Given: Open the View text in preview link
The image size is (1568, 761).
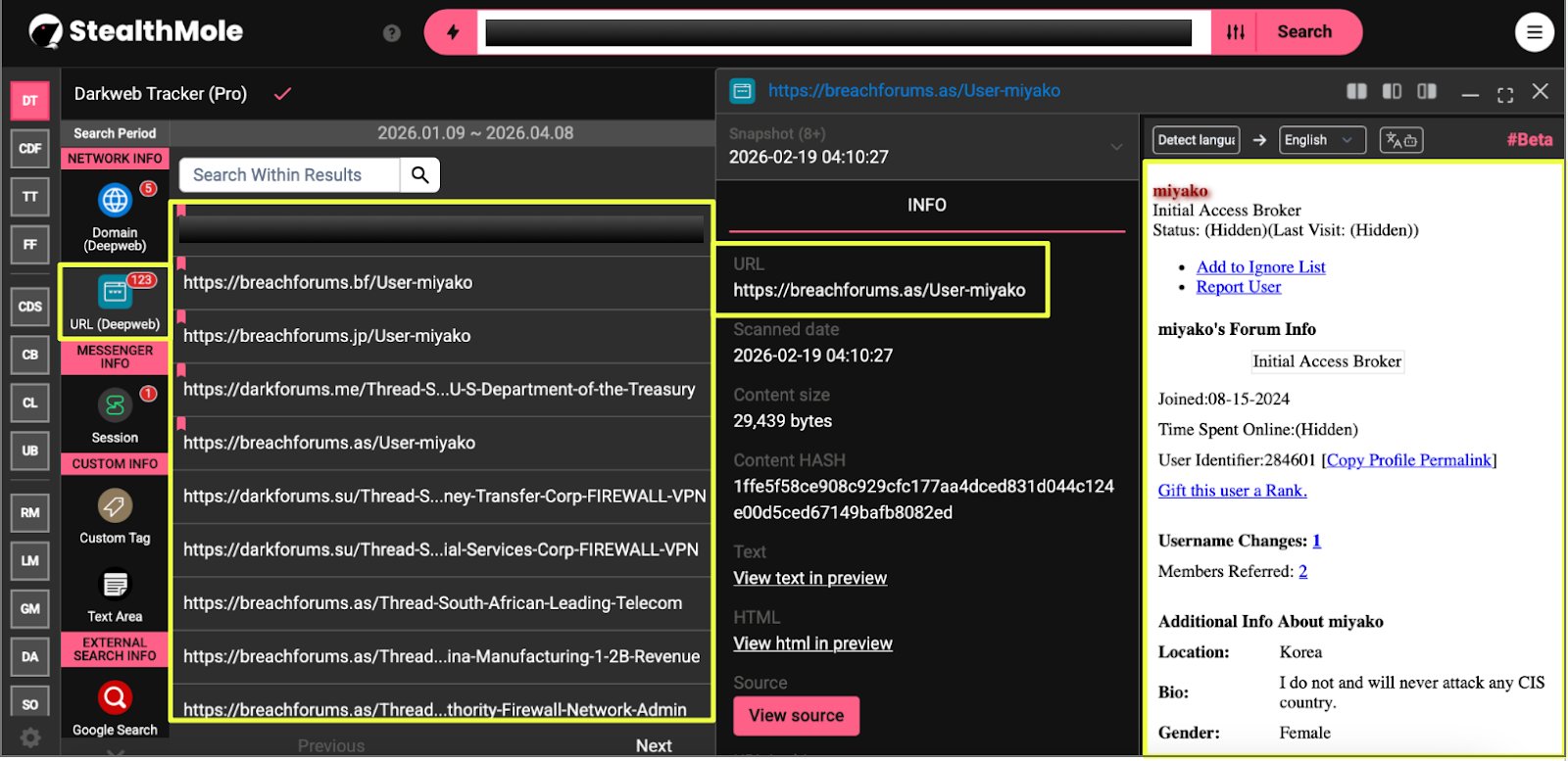Looking at the screenshot, I should tap(809, 579).
